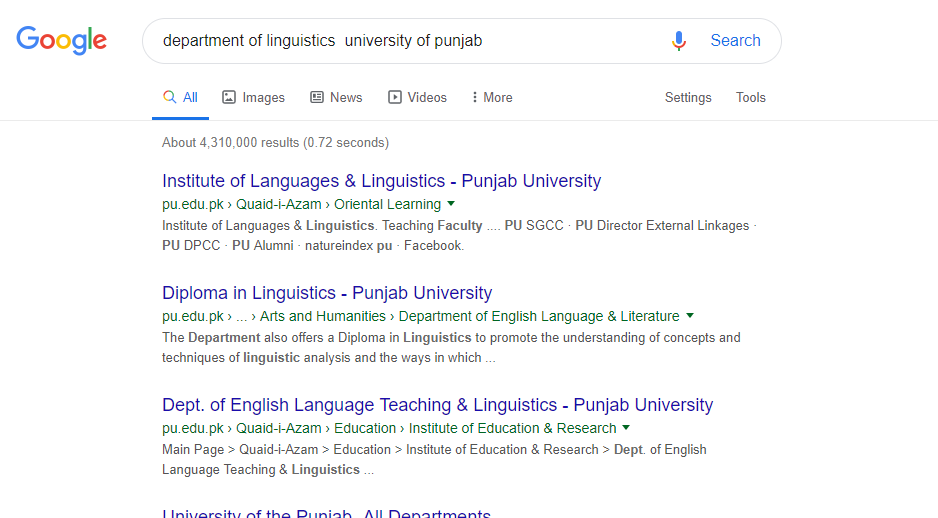Click the results count text 'About 4,310,000 results'
Image resolution: width=938 pixels, height=518 pixels.
[x=230, y=143]
